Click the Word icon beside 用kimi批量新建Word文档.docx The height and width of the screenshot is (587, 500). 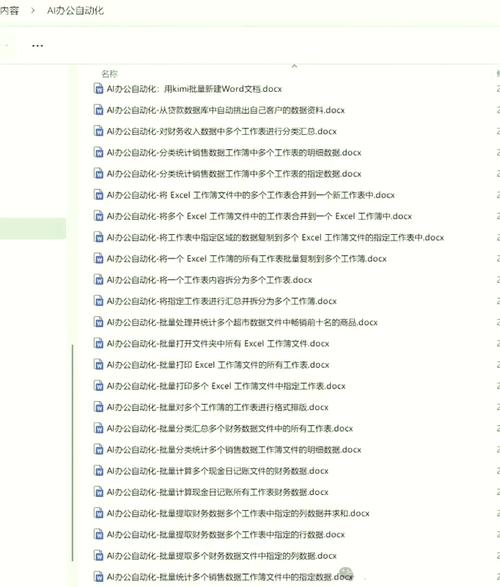(x=98, y=89)
